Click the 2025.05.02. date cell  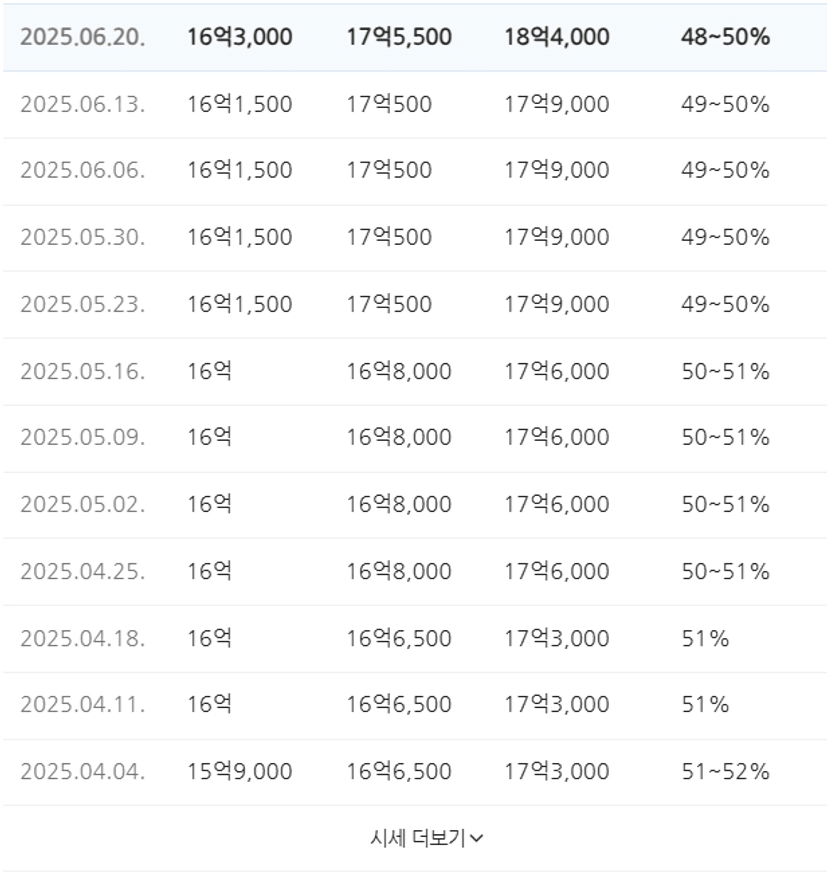(x=83, y=505)
